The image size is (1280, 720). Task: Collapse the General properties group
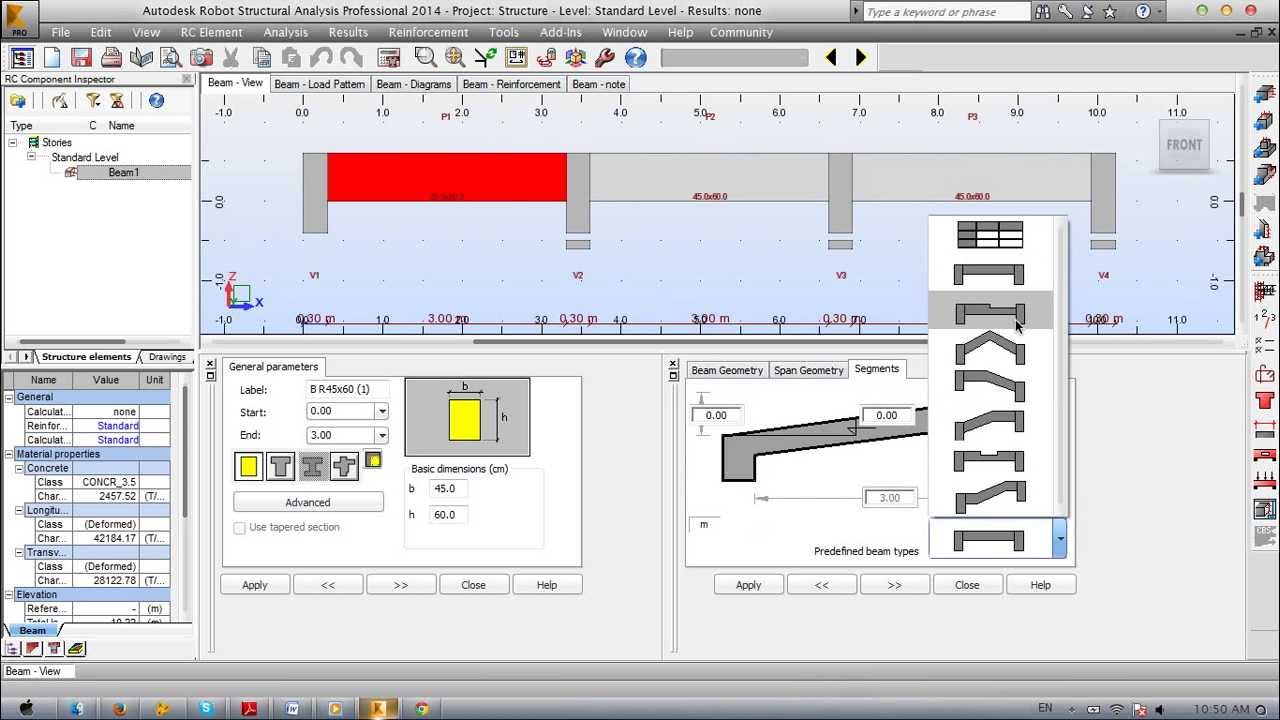(x=9, y=397)
